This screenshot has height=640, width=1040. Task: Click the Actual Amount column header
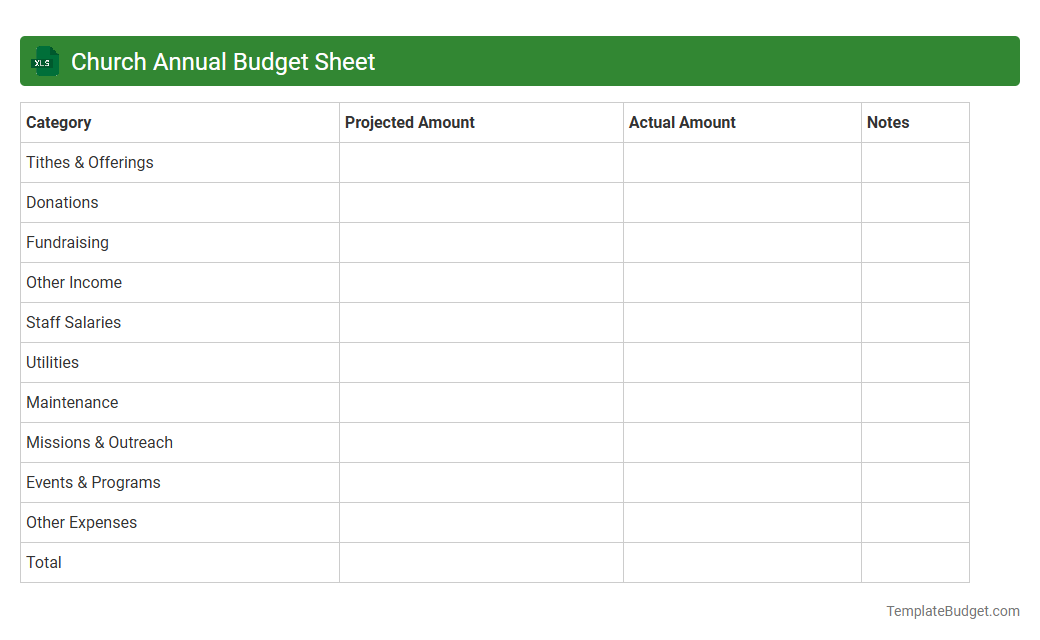coord(683,122)
